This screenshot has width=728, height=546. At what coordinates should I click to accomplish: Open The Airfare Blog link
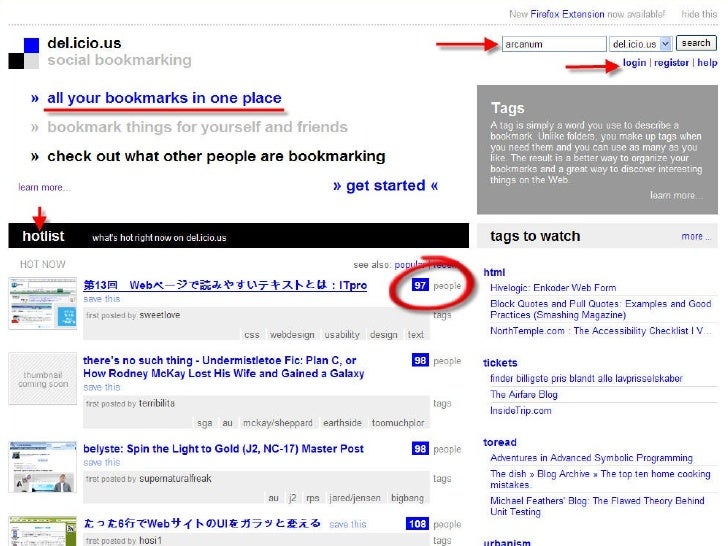(524, 395)
